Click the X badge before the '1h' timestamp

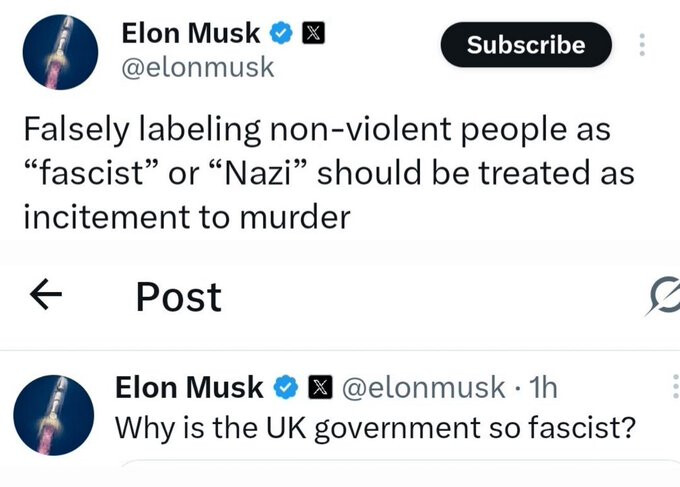(318, 387)
